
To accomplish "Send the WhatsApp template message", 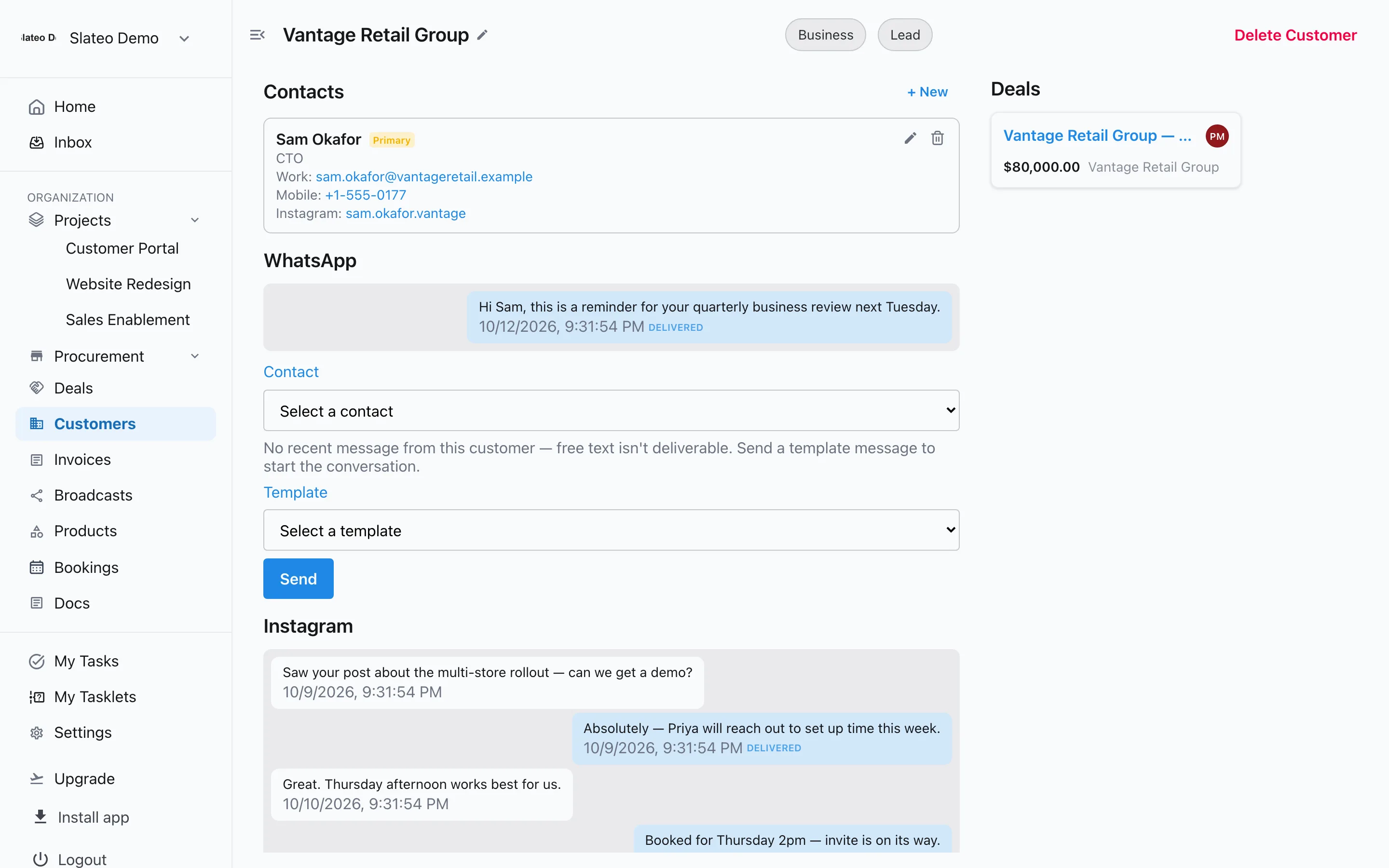I will pyautogui.click(x=299, y=579).
